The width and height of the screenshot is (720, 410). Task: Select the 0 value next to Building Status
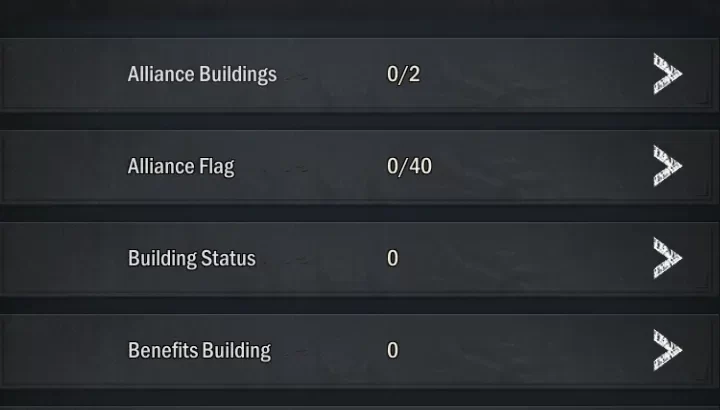pos(393,258)
